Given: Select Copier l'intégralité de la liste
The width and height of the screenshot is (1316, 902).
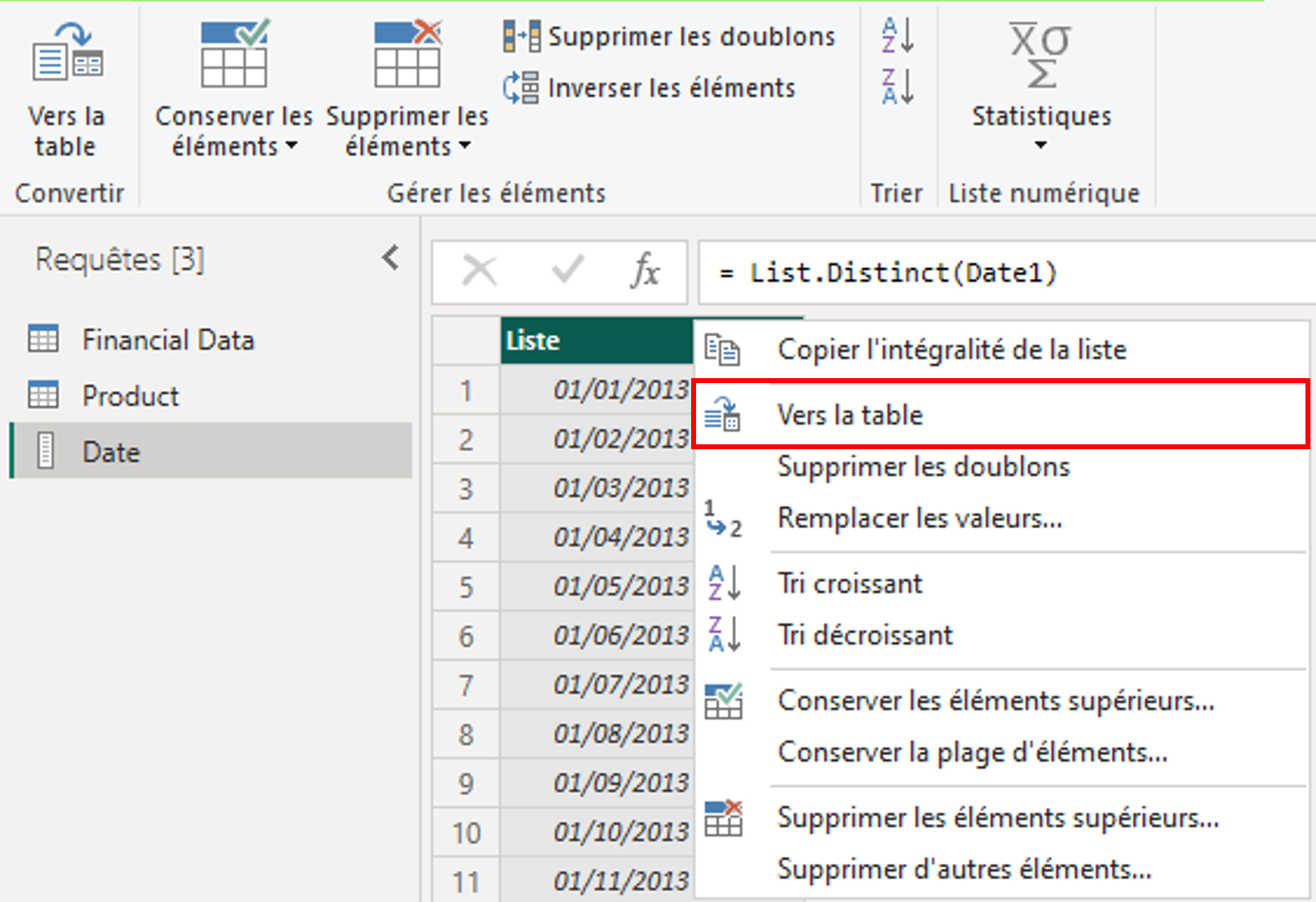Looking at the screenshot, I should click(x=951, y=350).
